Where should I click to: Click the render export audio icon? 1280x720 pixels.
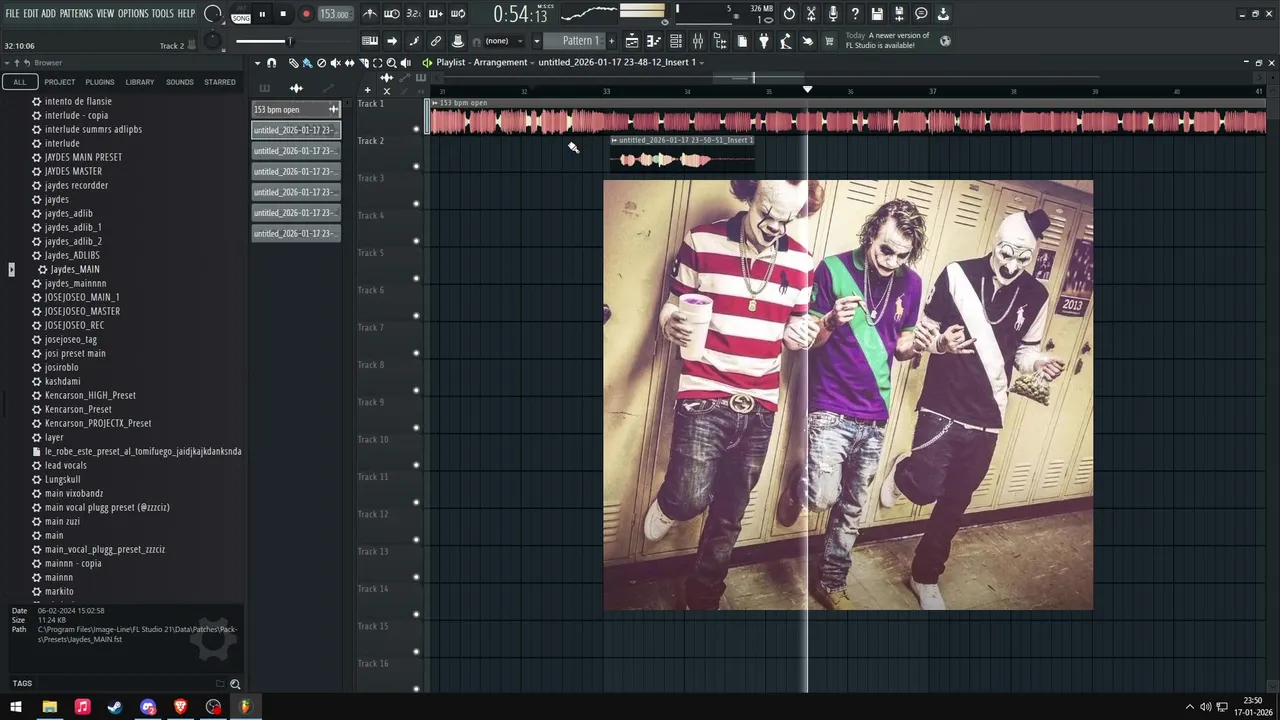(x=899, y=14)
